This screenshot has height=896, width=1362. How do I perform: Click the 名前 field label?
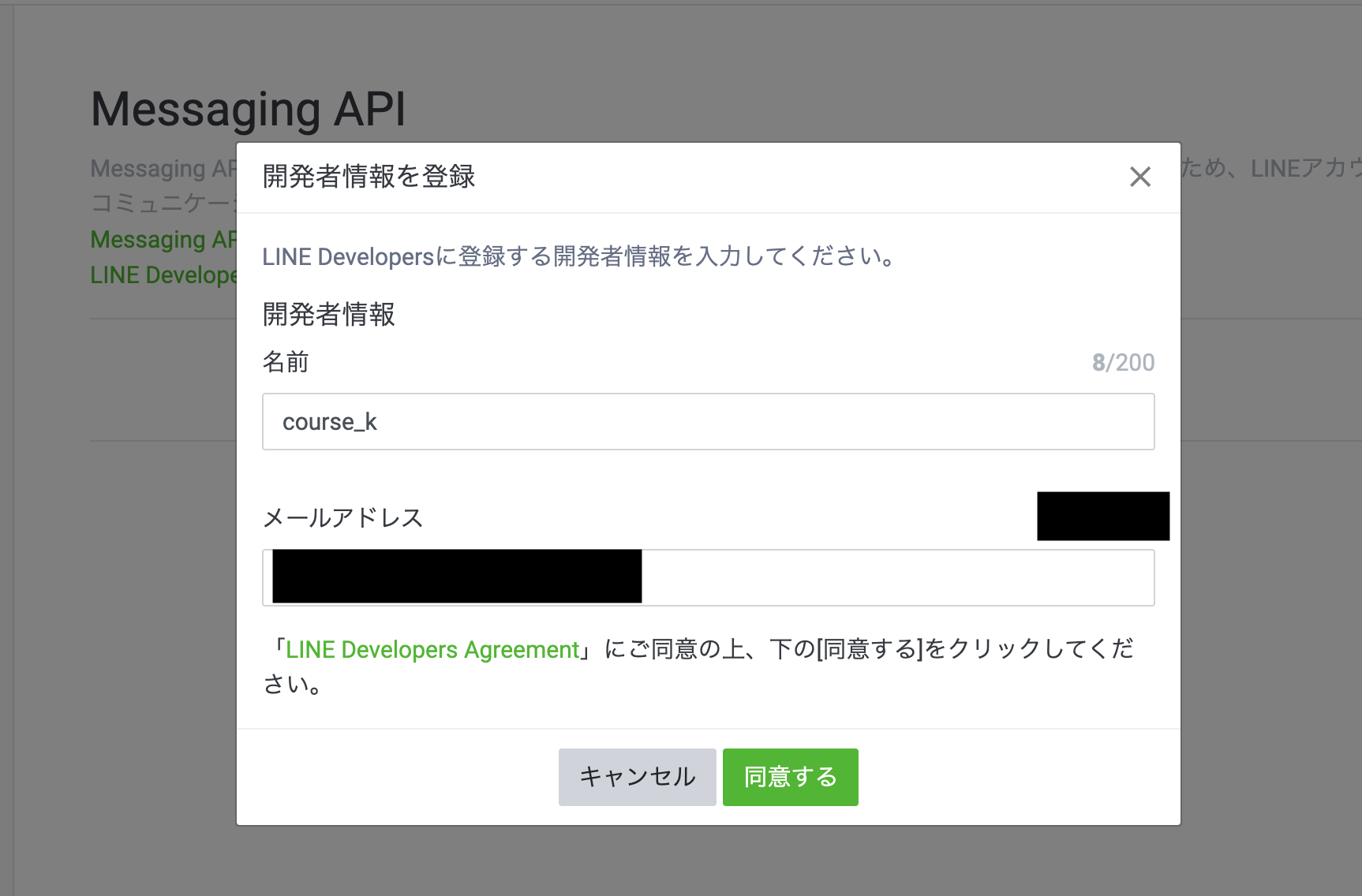286,362
